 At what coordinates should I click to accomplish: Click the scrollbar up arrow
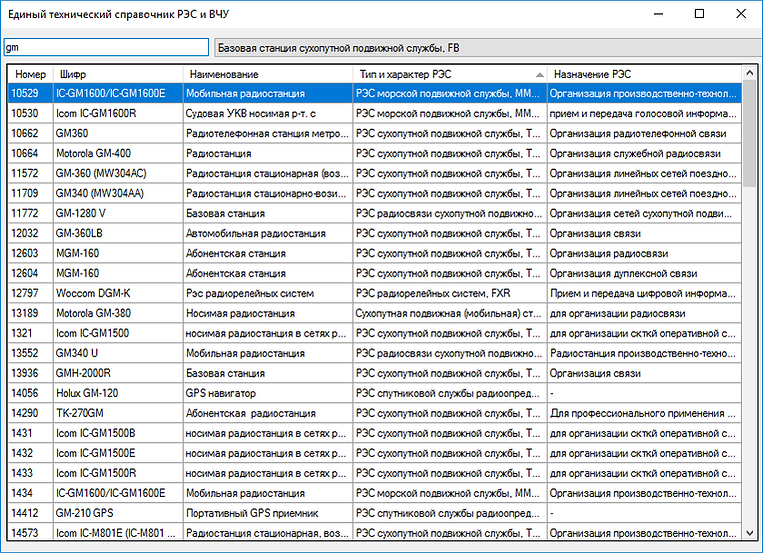pyautogui.click(x=749, y=73)
